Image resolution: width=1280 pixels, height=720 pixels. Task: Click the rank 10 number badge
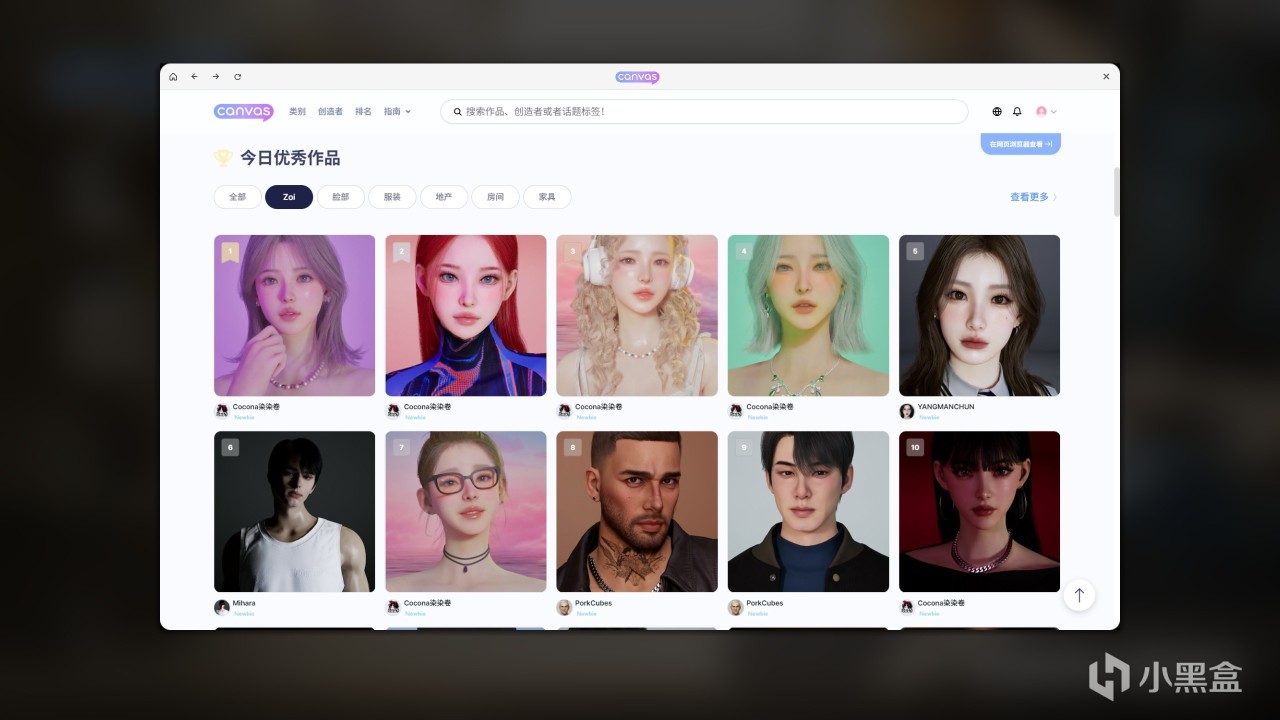tap(915, 447)
